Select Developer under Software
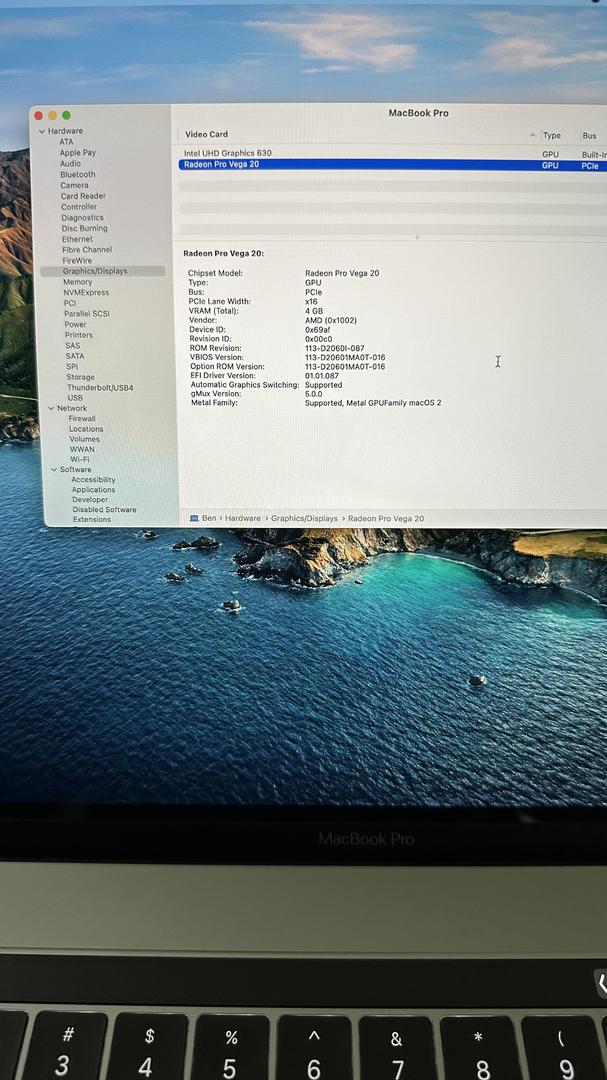 pyautogui.click(x=90, y=499)
